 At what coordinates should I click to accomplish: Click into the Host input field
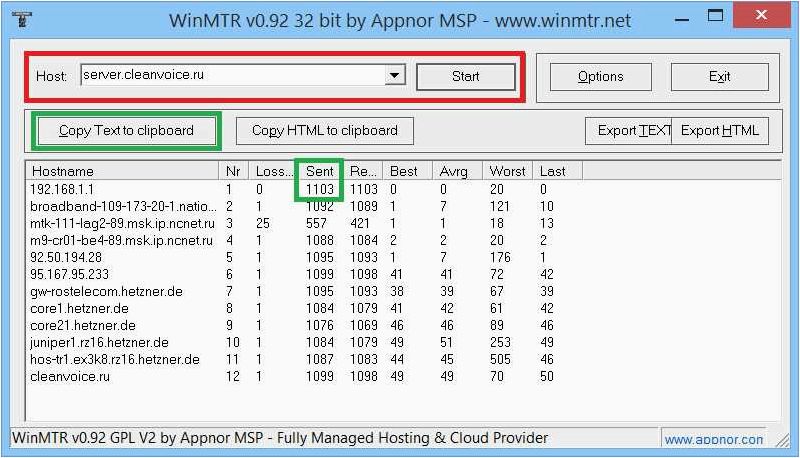point(233,75)
